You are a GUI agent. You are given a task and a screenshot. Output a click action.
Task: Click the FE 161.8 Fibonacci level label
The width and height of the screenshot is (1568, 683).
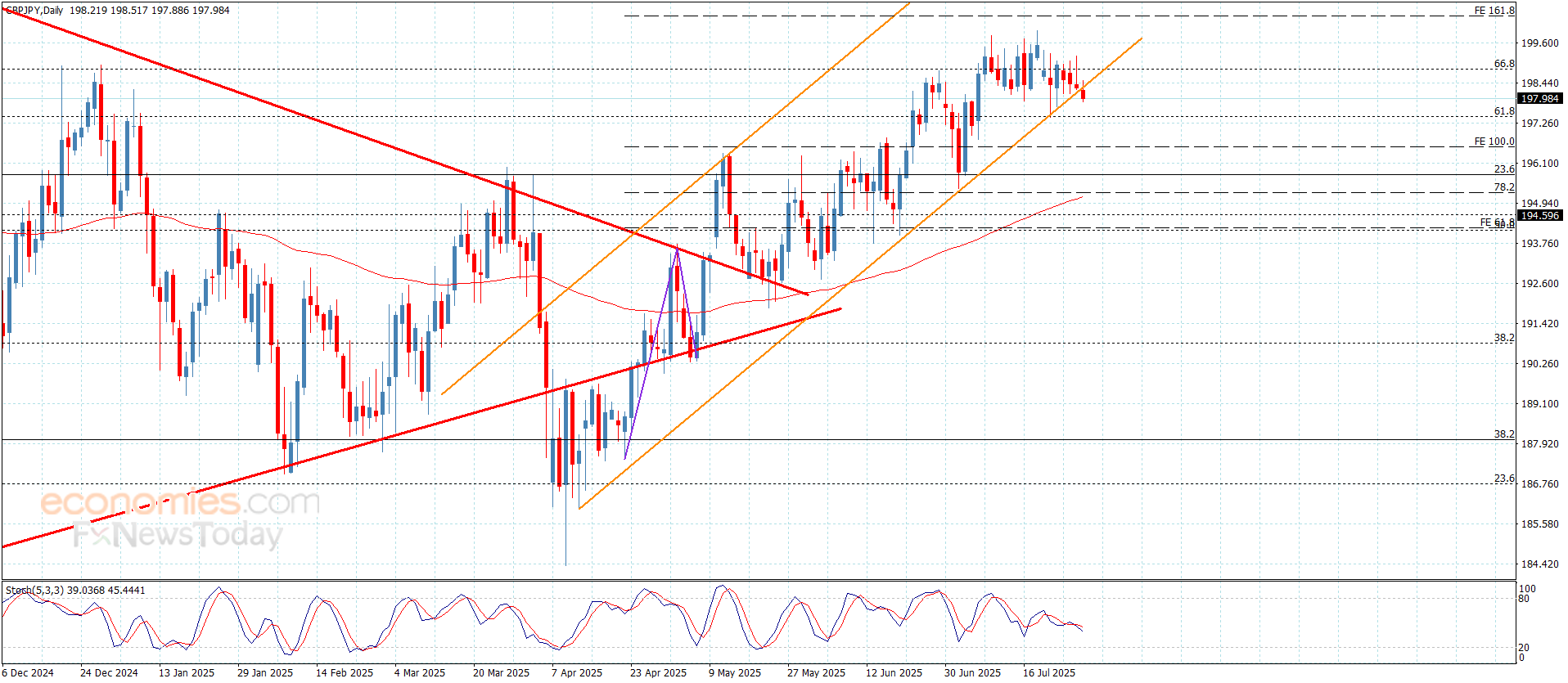click(x=1494, y=11)
